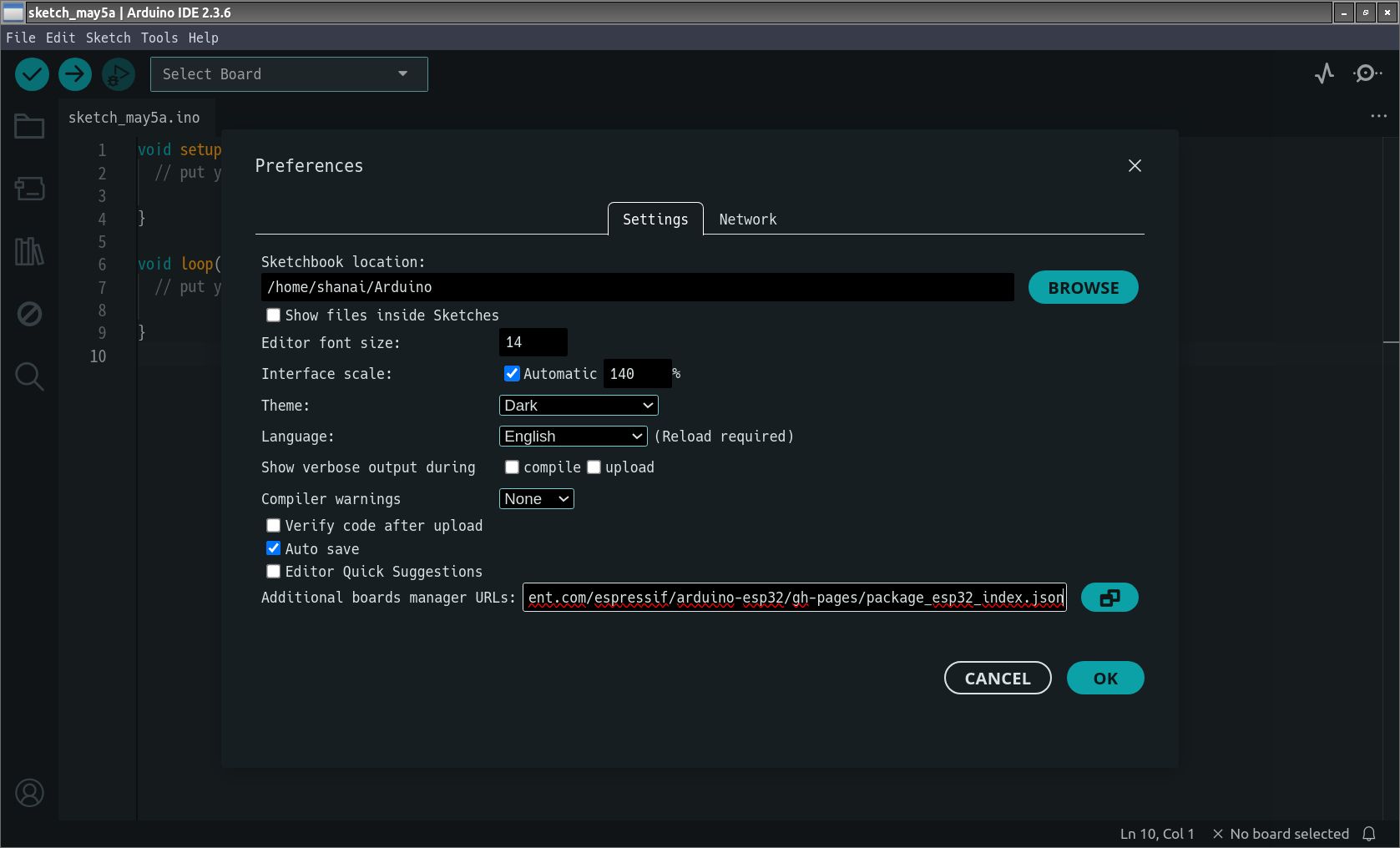Expand the Theme dropdown showing Dark
This screenshot has height=848, width=1400.
(x=578, y=406)
